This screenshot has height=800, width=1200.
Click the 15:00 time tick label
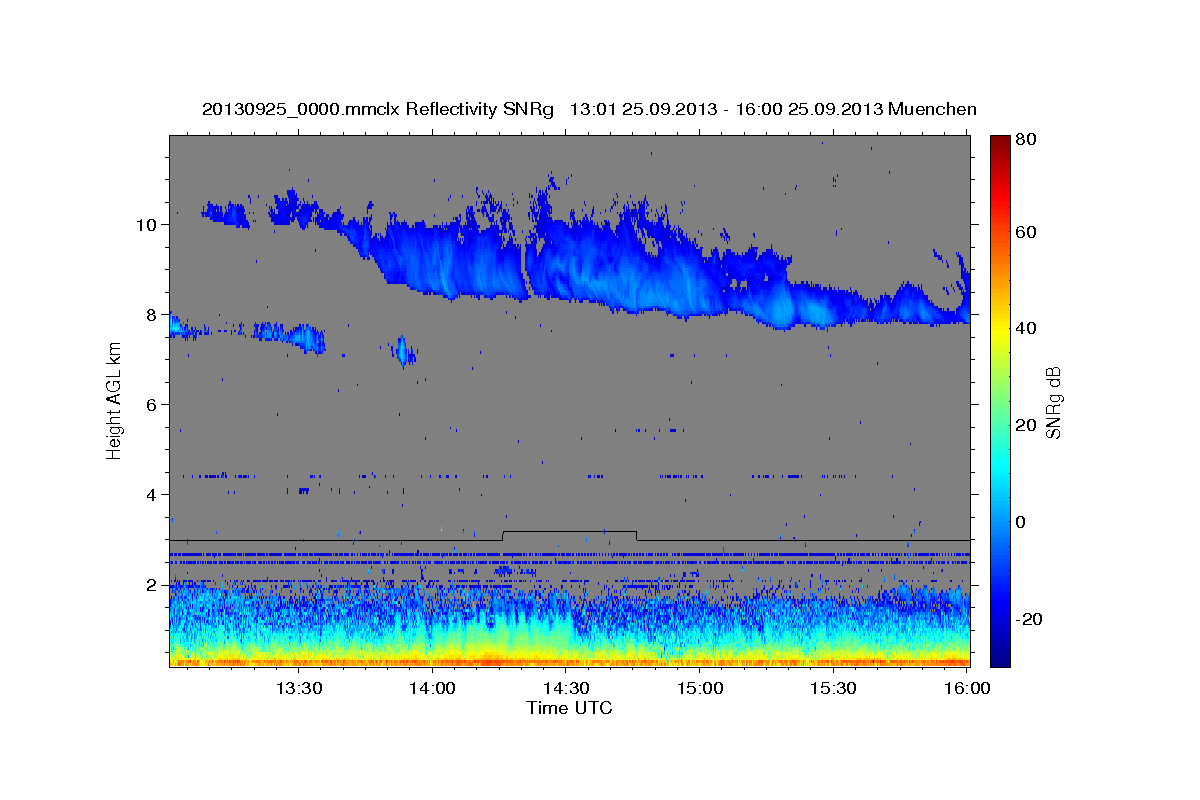pos(700,688)
